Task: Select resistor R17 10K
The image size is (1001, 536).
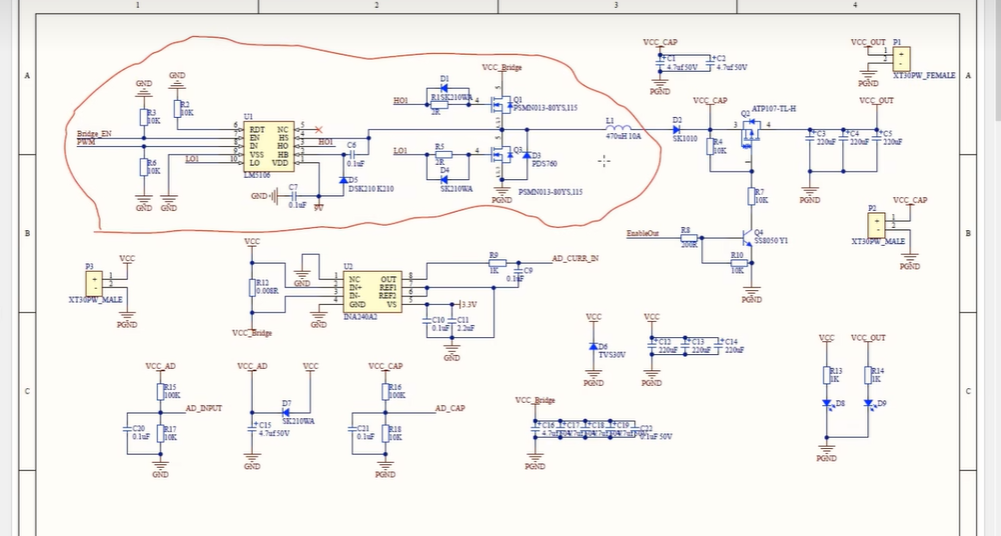Action: (x=160, y=434)
